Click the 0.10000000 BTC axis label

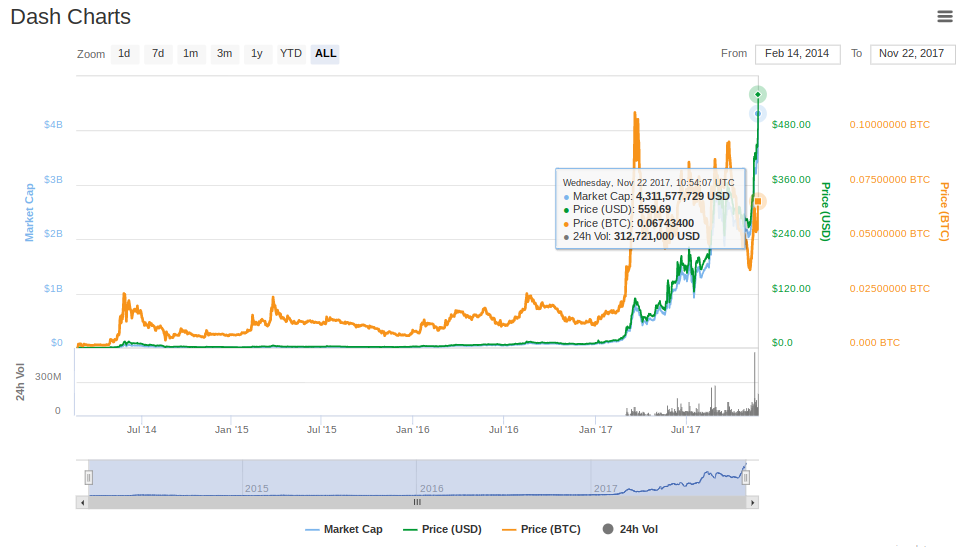point(890,125)
